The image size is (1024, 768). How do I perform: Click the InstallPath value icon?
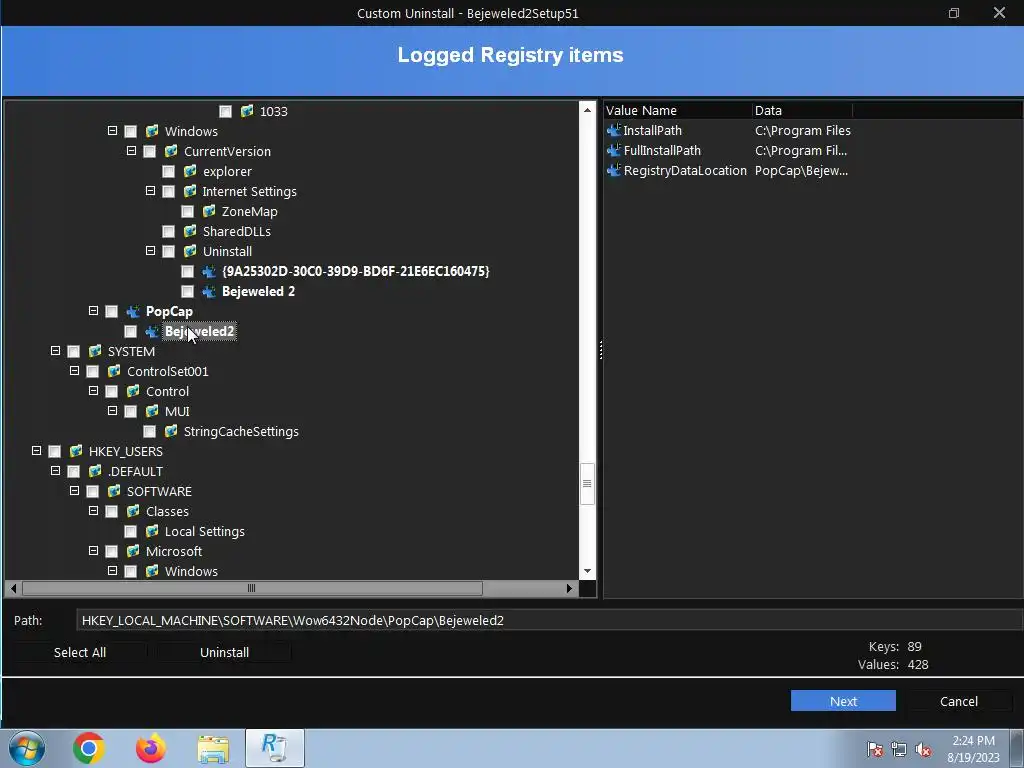coord(613,131)
